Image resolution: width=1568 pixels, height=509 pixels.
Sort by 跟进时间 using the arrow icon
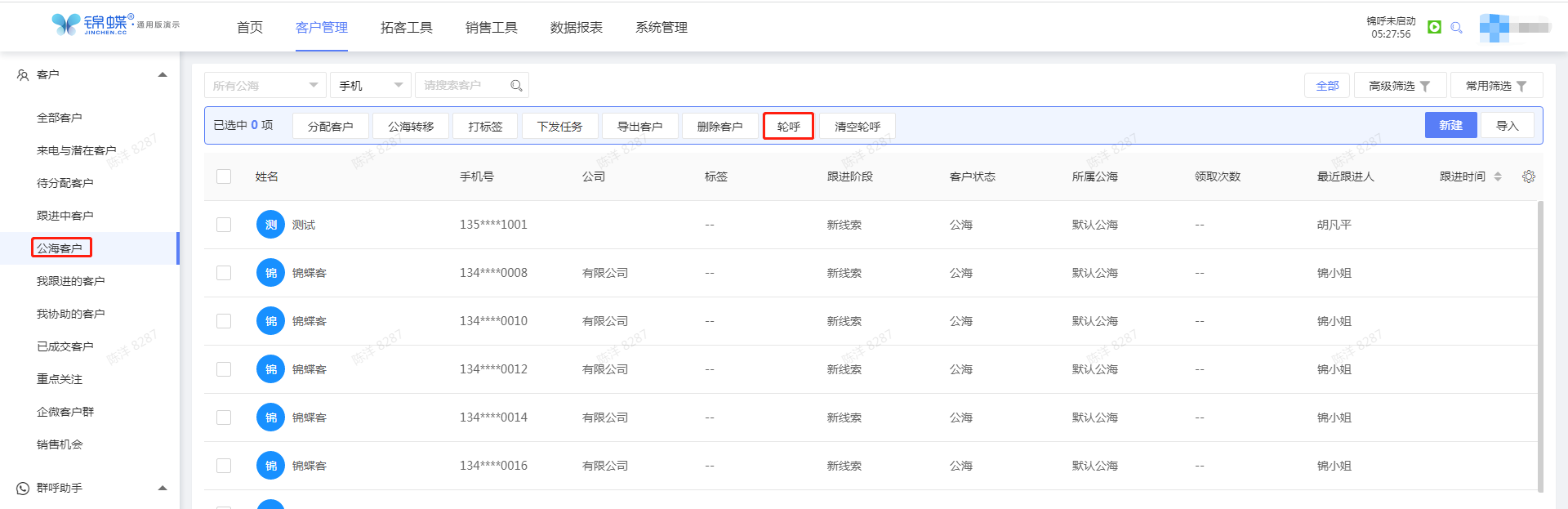click(x=1498, y=176)
